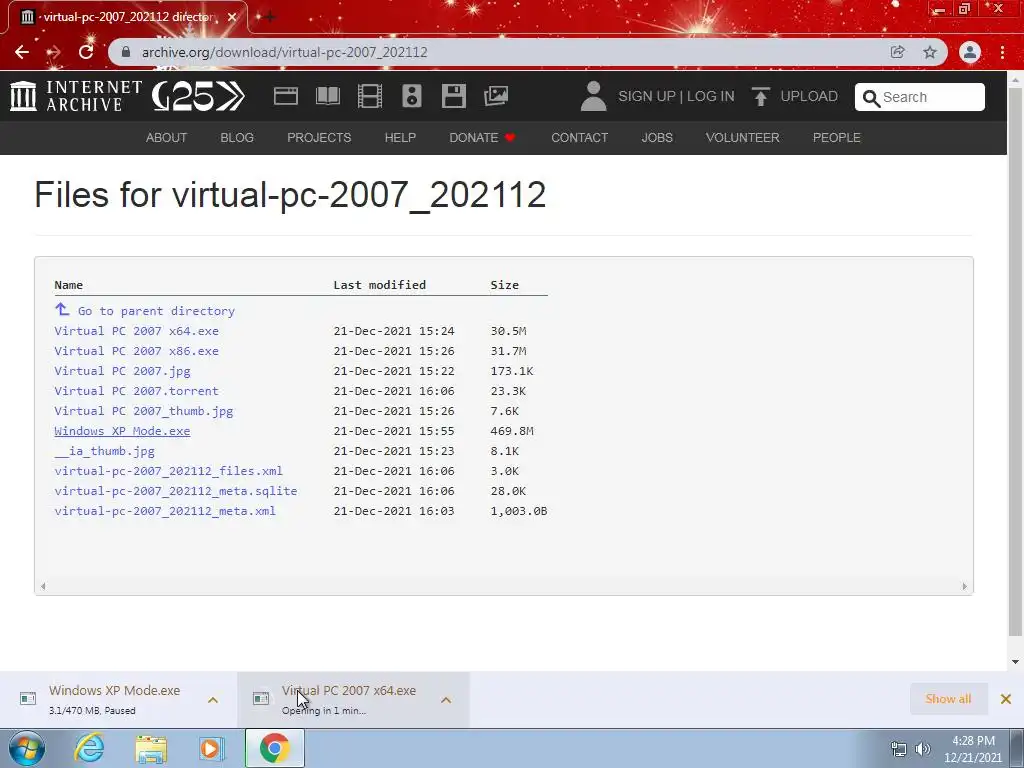Open Virtual PC 2007.jpg link
Image resolution: width=1024 pixels, height=768 pixels.
tap(122, 371)
